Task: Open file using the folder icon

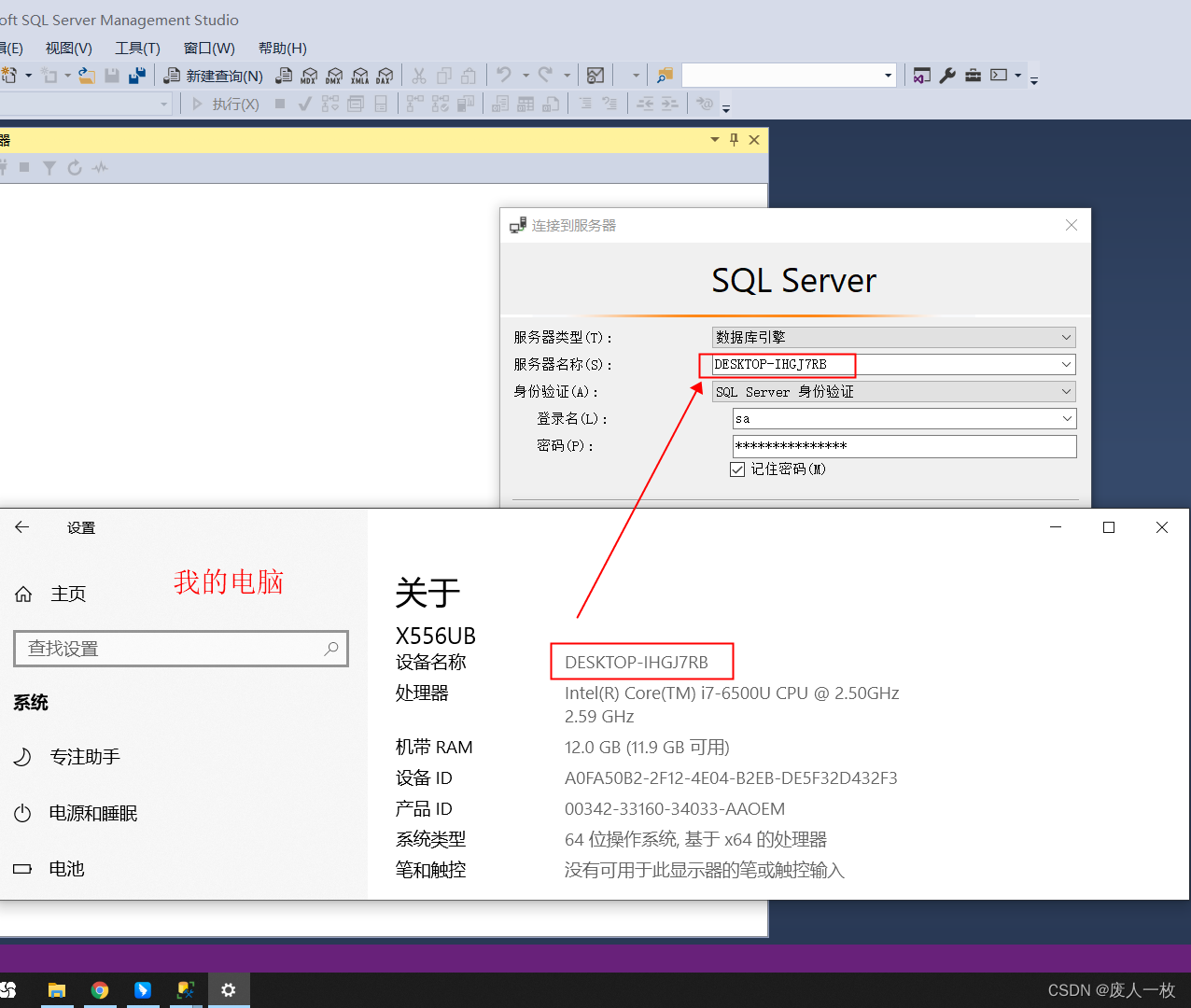Action: pos(87,76)
